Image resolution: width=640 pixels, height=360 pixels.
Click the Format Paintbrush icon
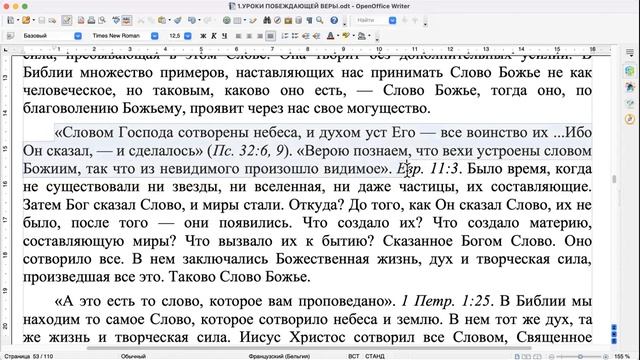(x=178, y=20)
